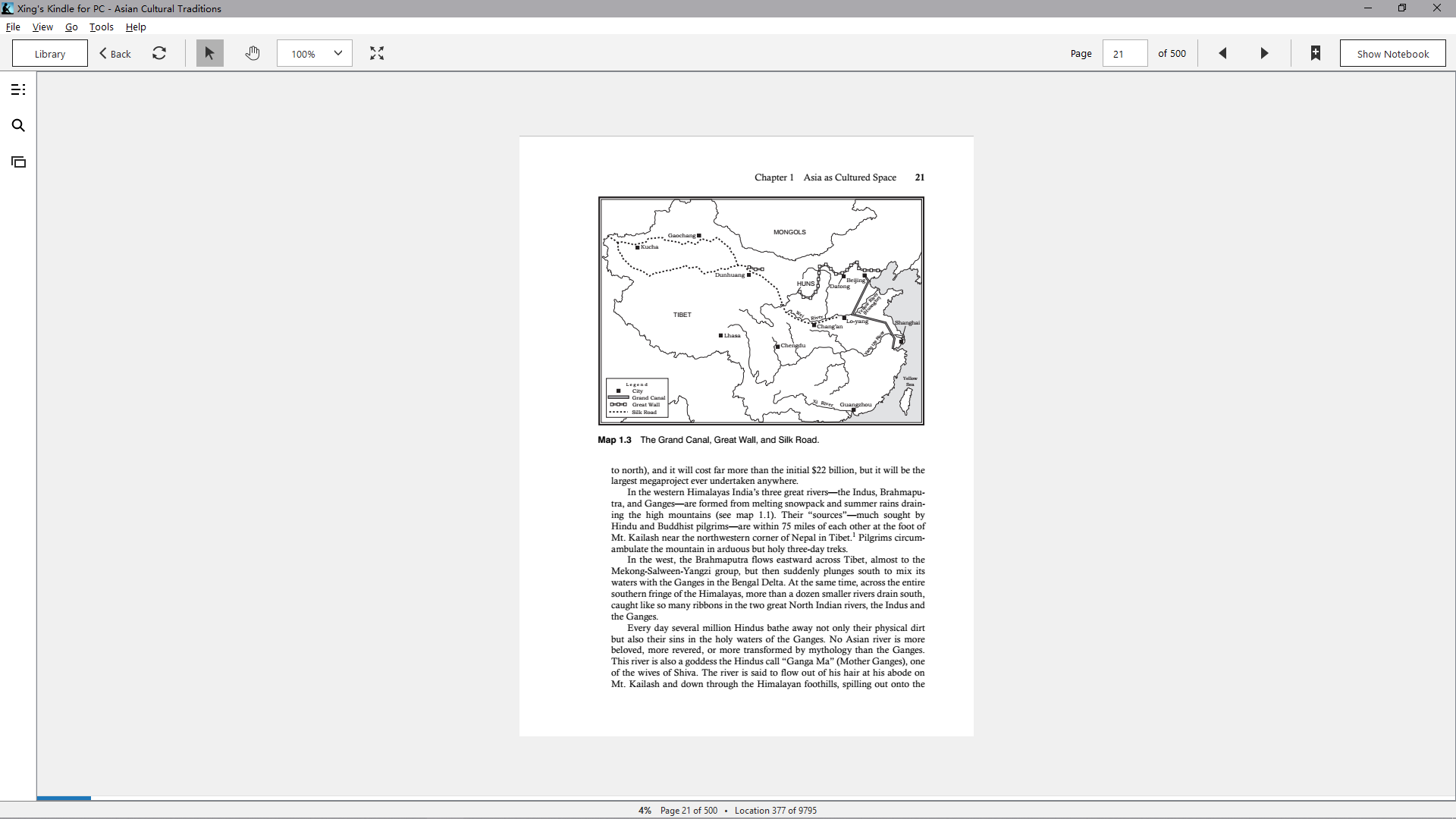Go to the previous page arrow
Image resolution: width=1456 pixels, height=819 pixels.
[1222, 53]
